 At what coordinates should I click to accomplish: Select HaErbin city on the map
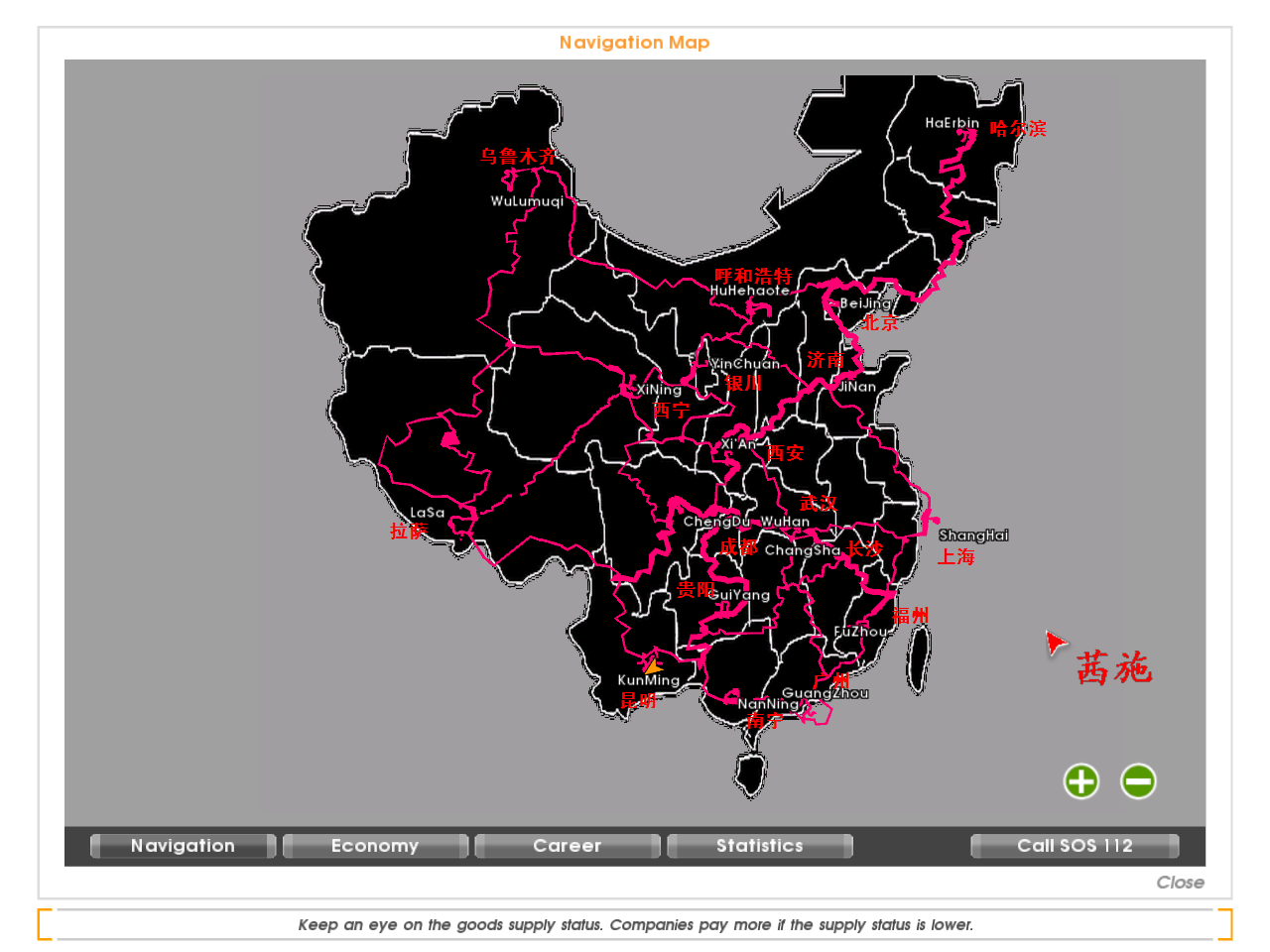952,123
